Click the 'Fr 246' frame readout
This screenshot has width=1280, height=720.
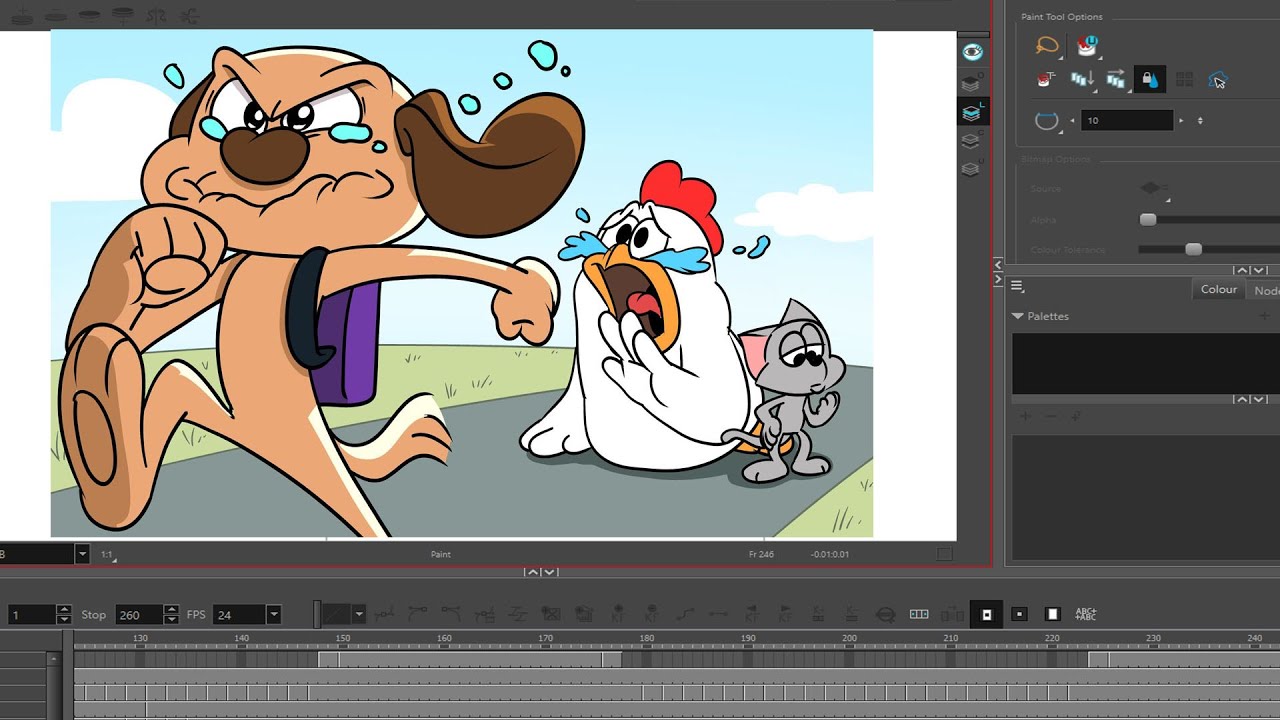coord(761,554)
